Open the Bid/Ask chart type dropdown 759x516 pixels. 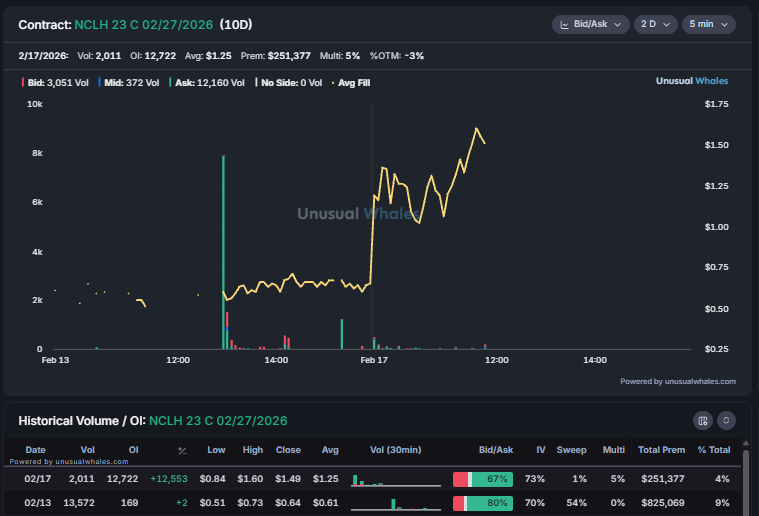coord(589,24)
